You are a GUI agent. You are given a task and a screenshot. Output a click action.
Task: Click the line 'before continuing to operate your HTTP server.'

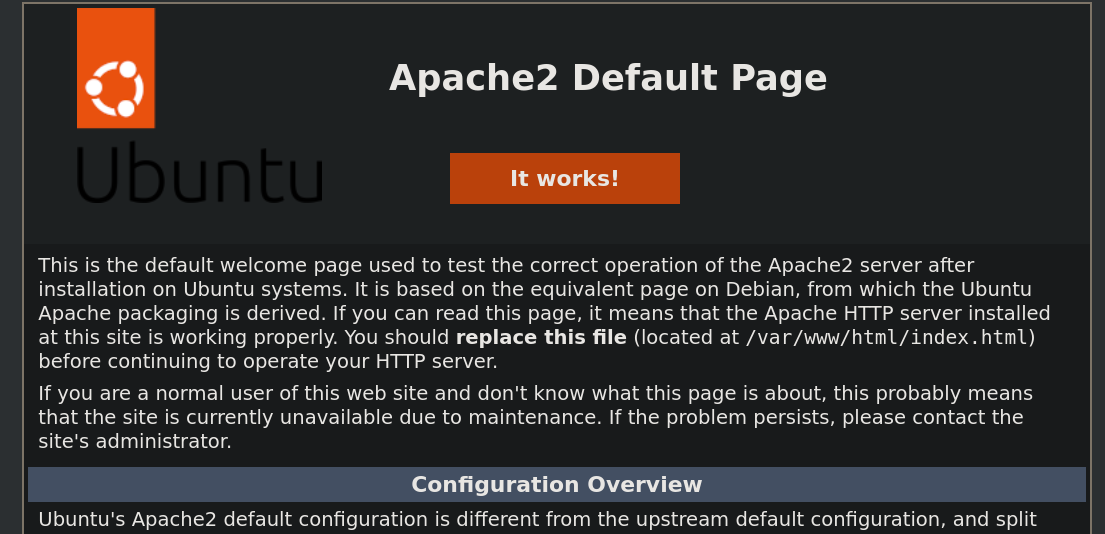268,362
